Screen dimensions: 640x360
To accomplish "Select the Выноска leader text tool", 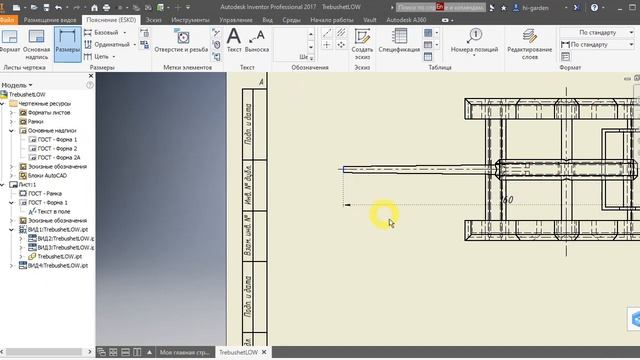I will (257, 41).
